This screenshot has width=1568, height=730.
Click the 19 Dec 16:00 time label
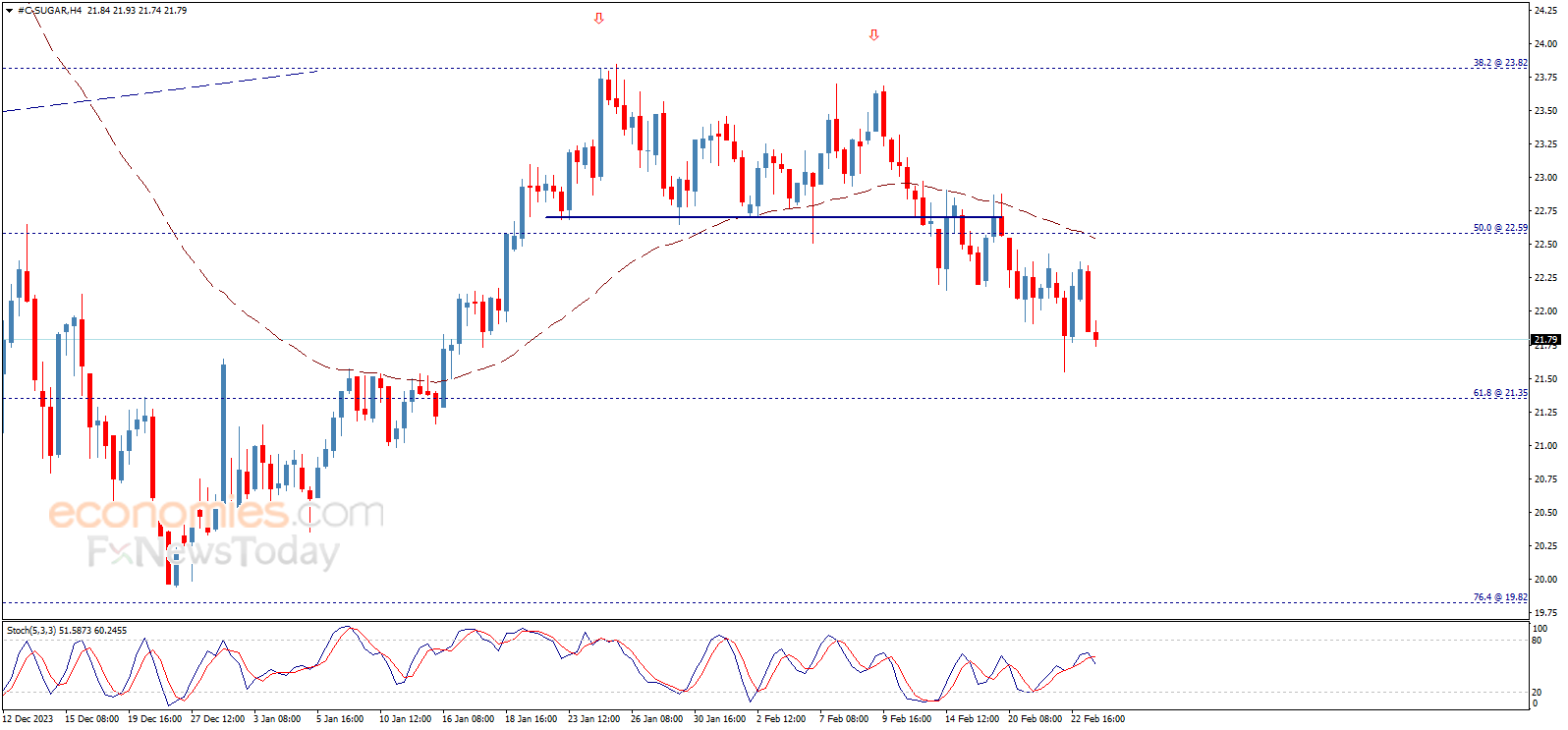click(x=154, y=719)
